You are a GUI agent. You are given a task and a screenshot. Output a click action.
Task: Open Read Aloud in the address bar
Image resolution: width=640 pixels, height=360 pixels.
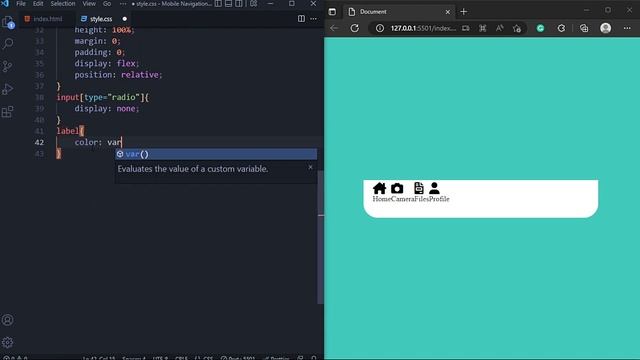click(500, 28)
